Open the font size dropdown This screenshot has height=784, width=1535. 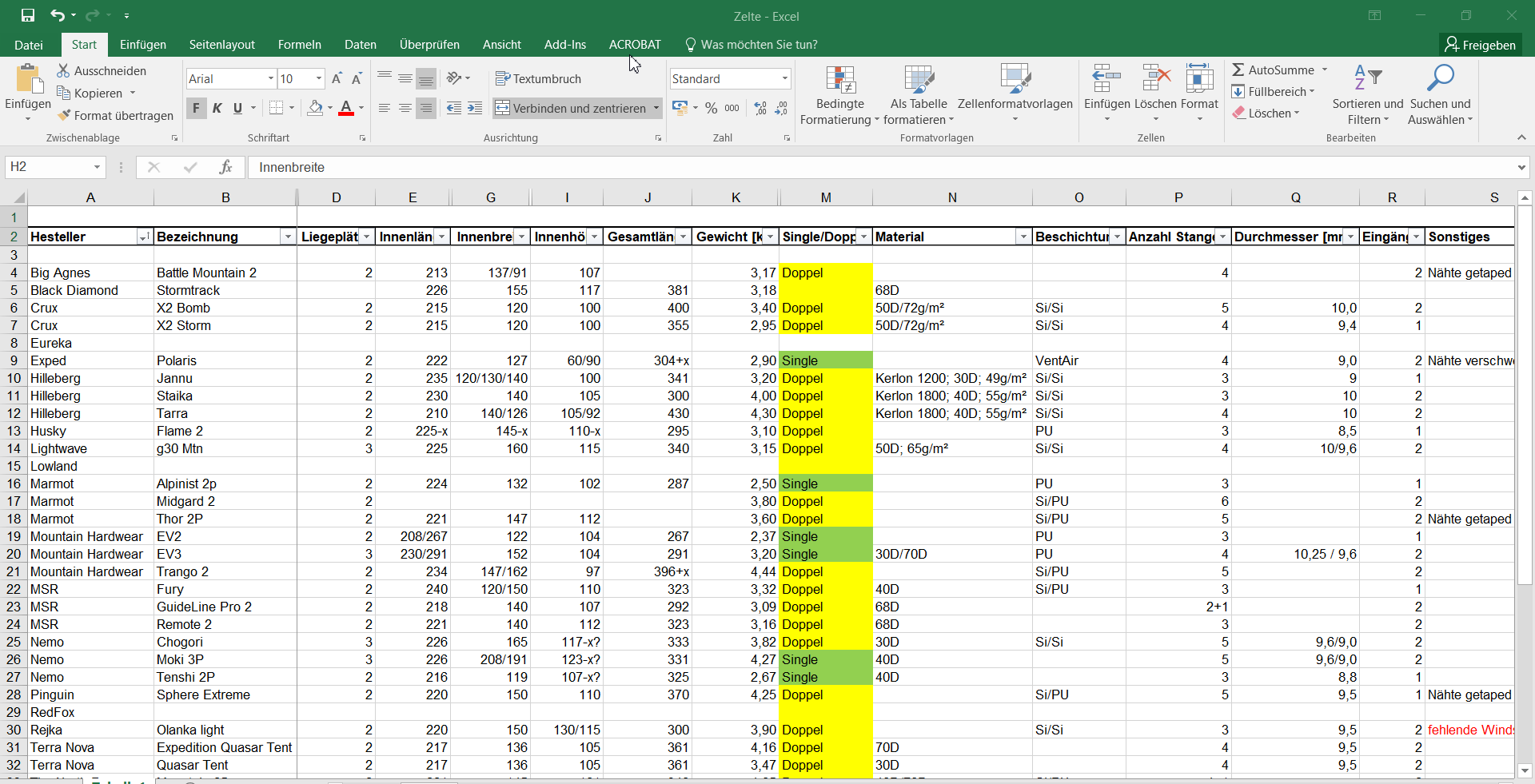319,78
